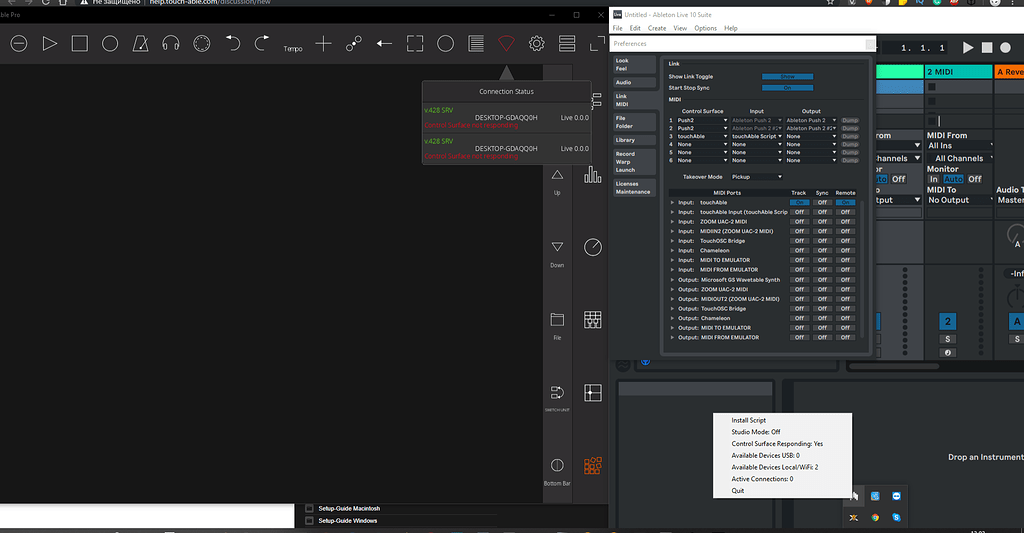Image resolution: width=1024 pixels, height=533 pixels.
Task: Toggle Sync for Input touchAble port
Action: (822, 202)
